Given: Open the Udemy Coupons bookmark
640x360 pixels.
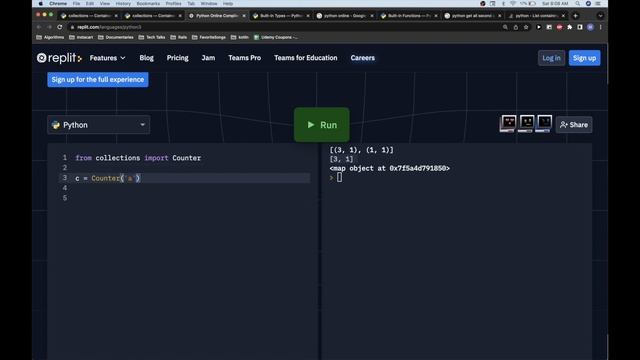Looking at the screenshot, I should pos(276,37).
